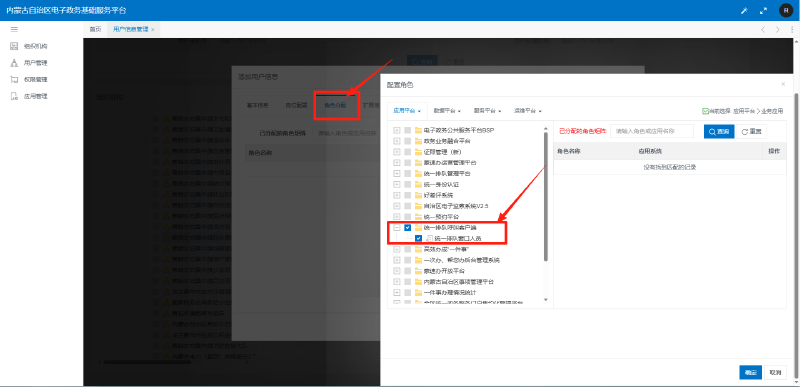Click 用户管理 text in sidebar
800x387 pixels.
coord(36,63)
